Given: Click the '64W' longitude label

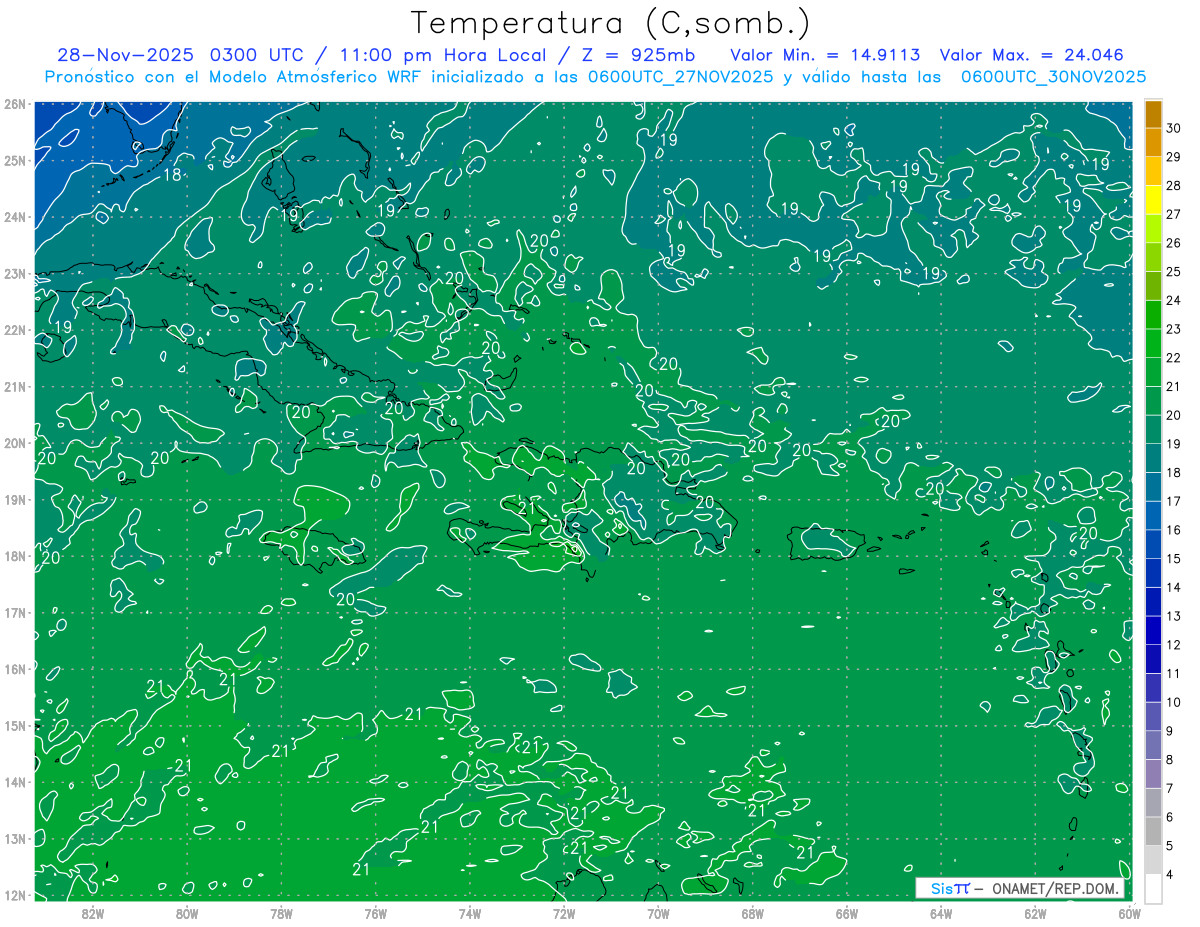Looking at the screenshot, I should (941, 913).
